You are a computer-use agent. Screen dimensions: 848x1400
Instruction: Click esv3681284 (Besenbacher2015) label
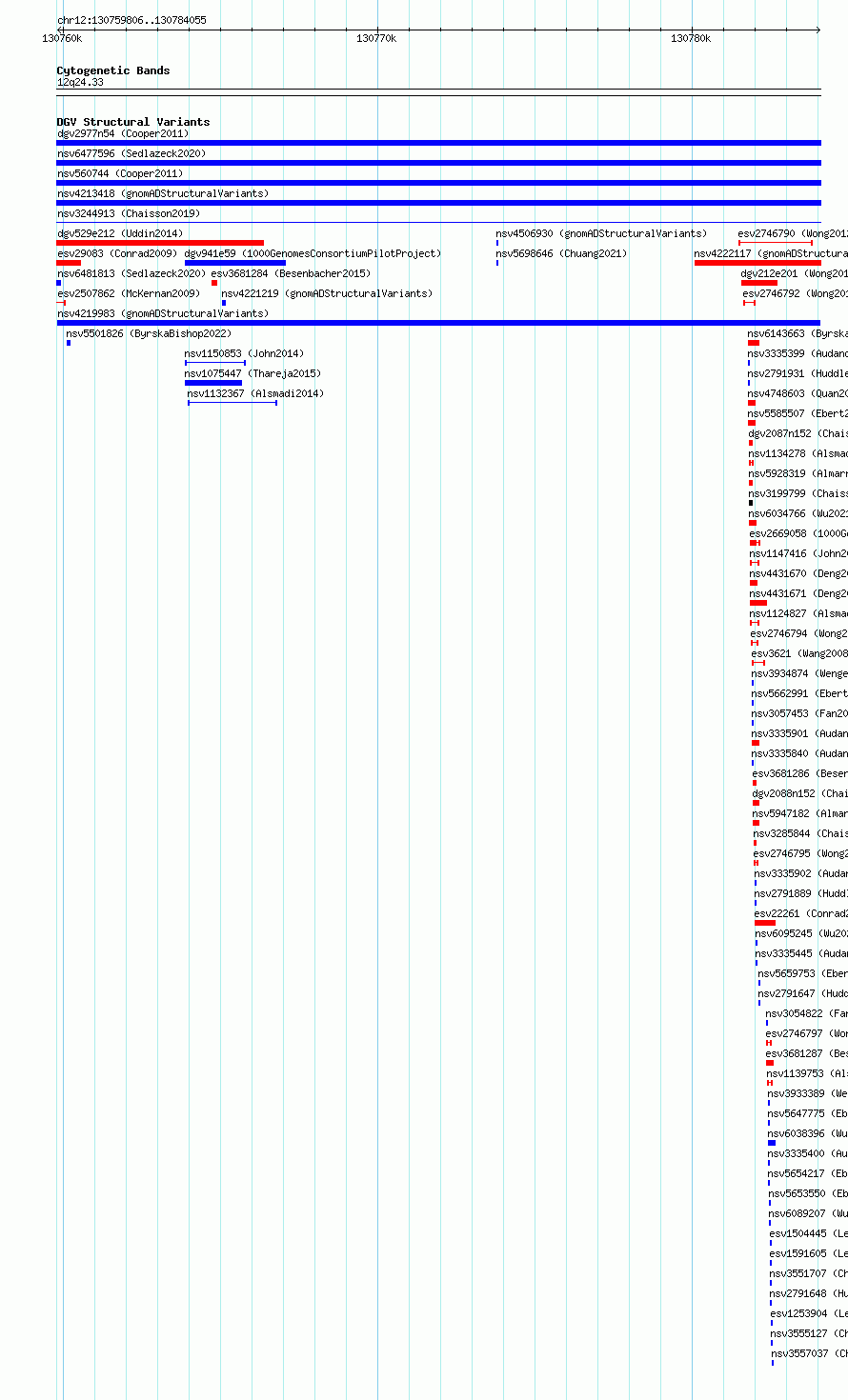pyautogui.click(x=291, y=273)
